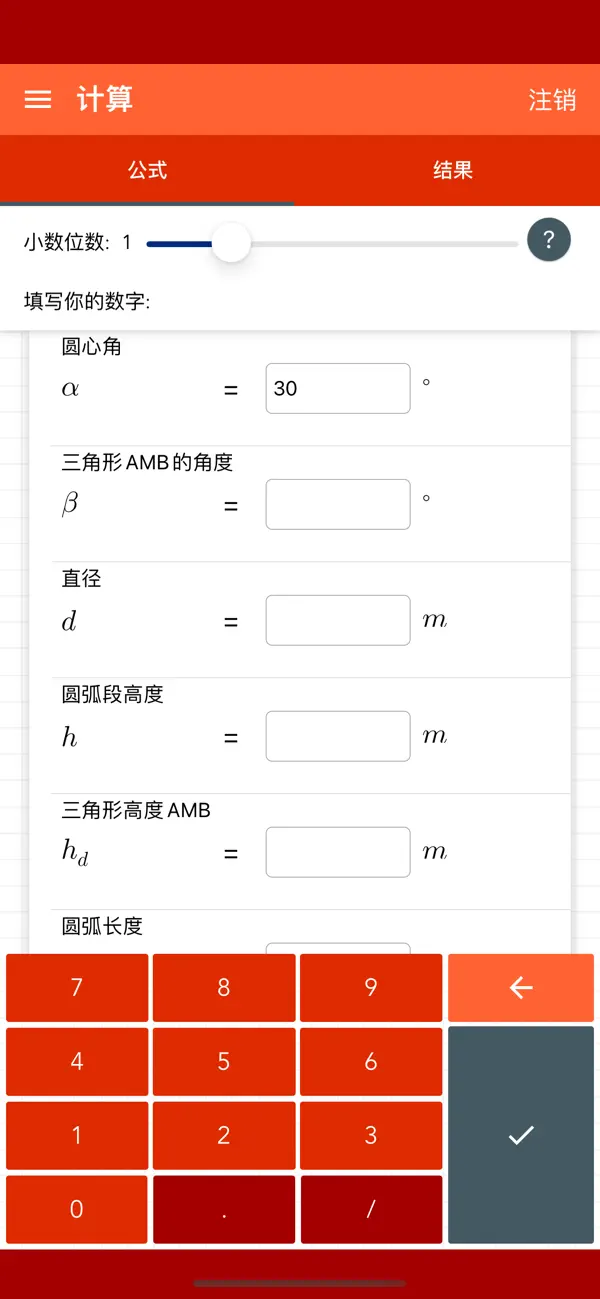Open the hamburger navigation menu

pyautogui.click(x=37, y=99)
